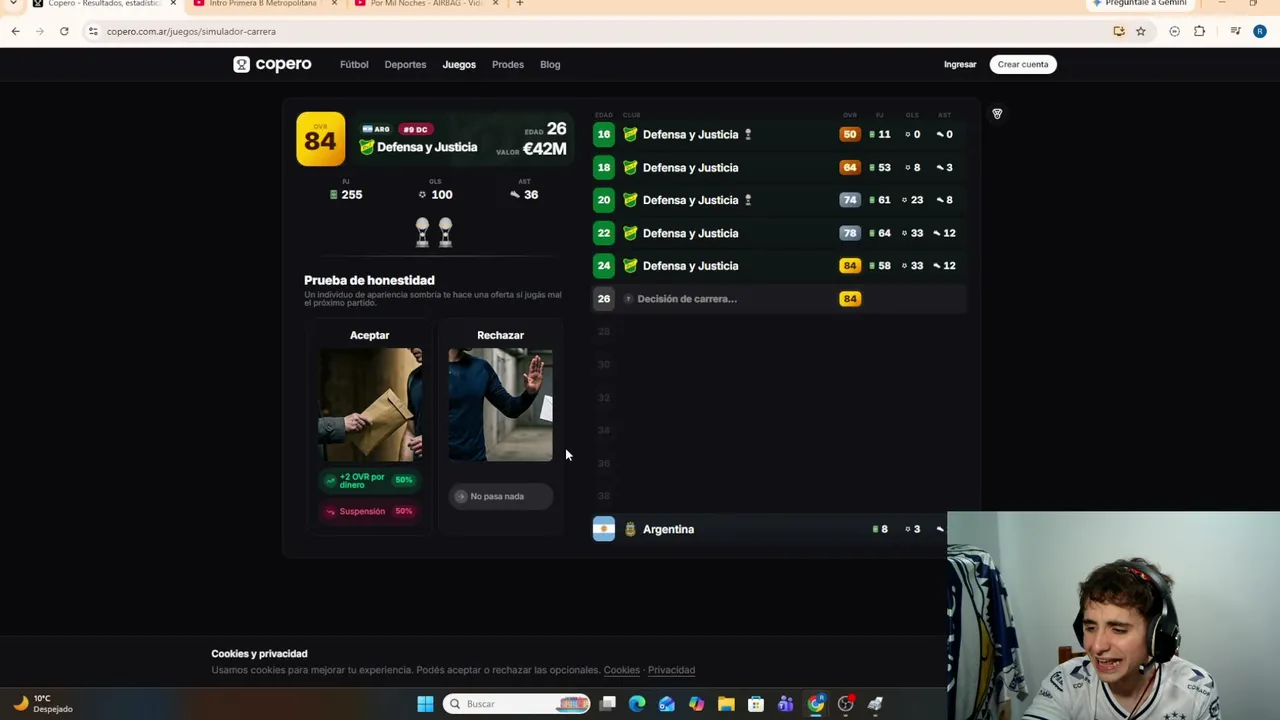The height and width of the screenshot is (720, 1280).
Task: Open Microsoft Store from the taskbar
Action: click(x=756, y=704)
